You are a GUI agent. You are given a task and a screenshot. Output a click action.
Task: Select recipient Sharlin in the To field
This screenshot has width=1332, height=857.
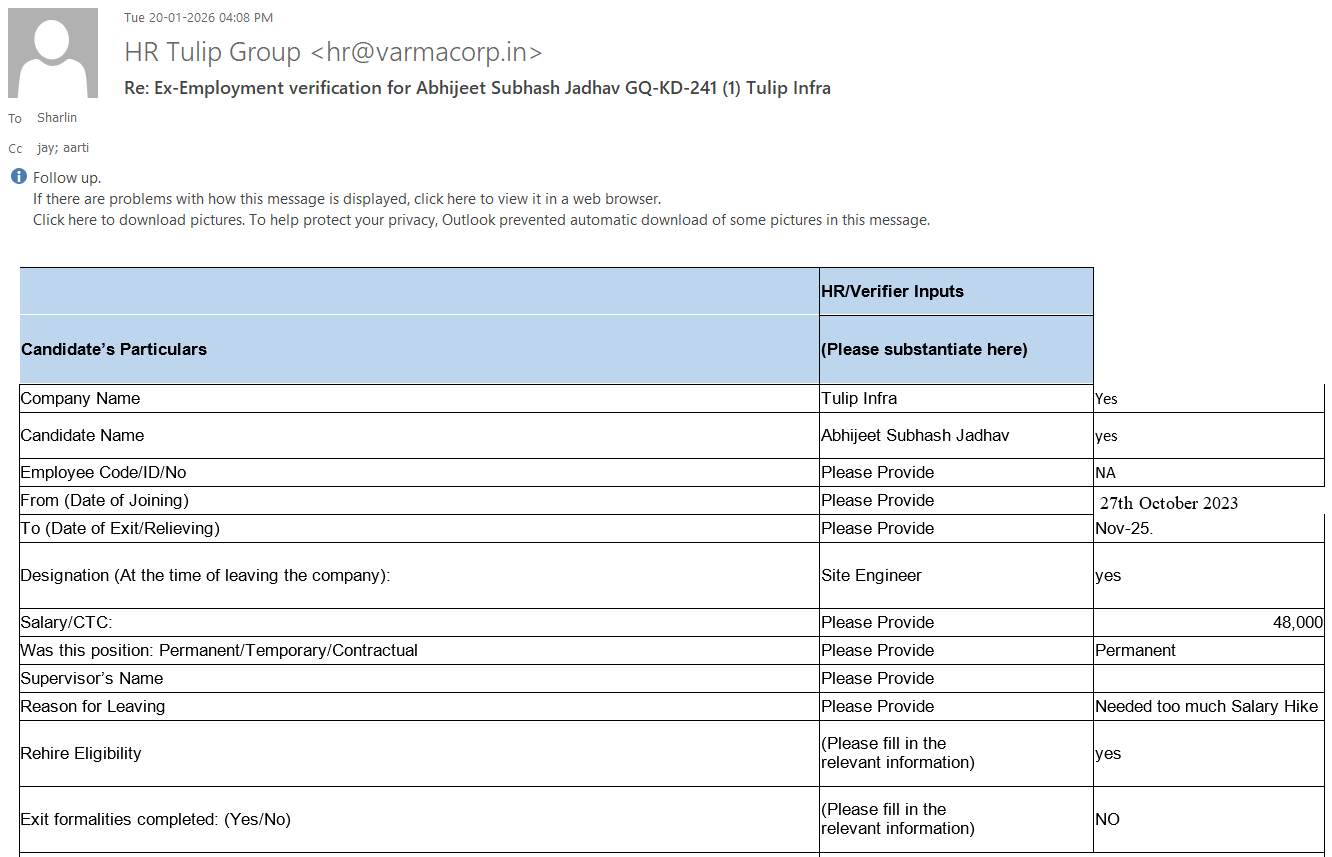pyautogui.click(x=57, y=118)
